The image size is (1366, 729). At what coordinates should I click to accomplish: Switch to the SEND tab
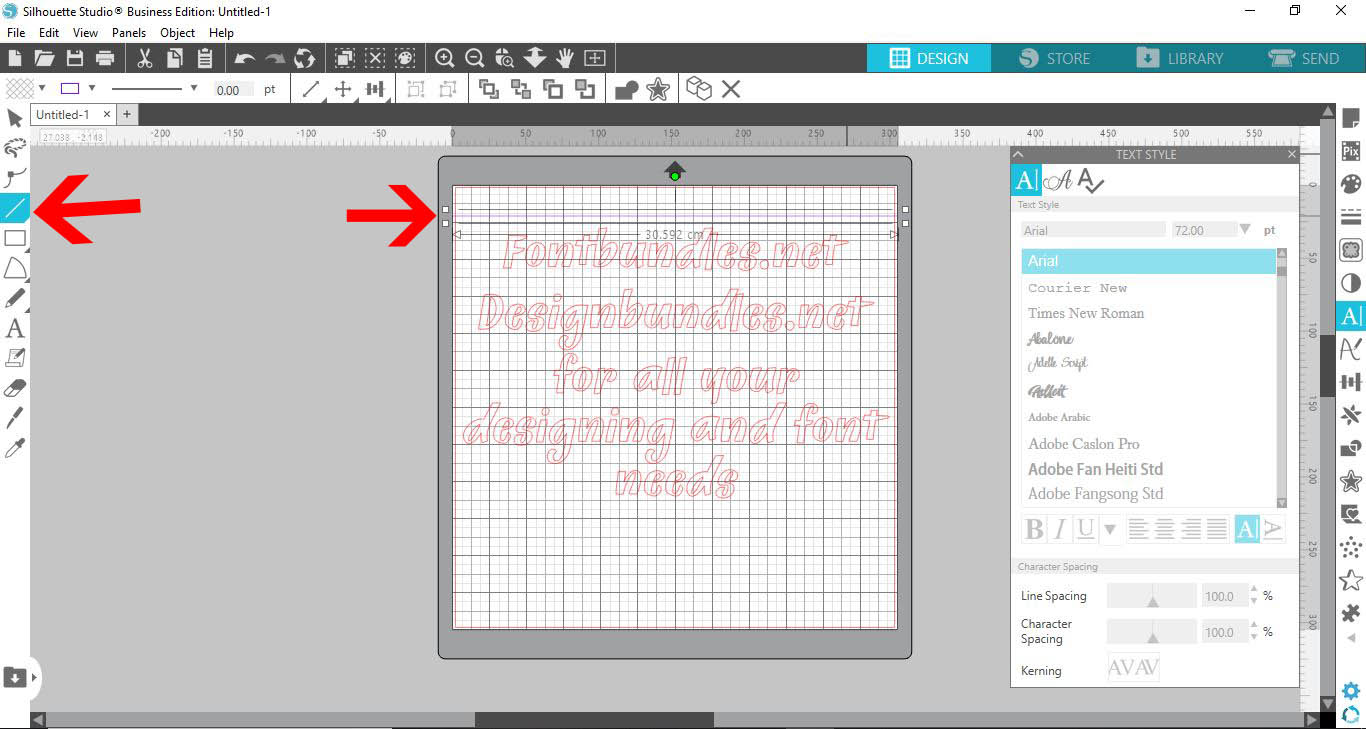pyautogui.click(x=1304, y=58)
